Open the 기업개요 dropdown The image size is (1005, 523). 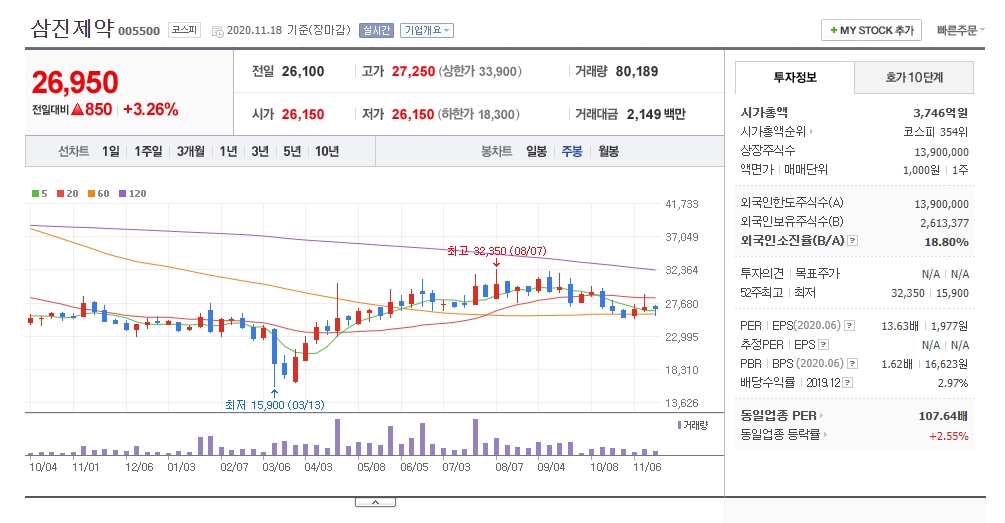point(427,30)
